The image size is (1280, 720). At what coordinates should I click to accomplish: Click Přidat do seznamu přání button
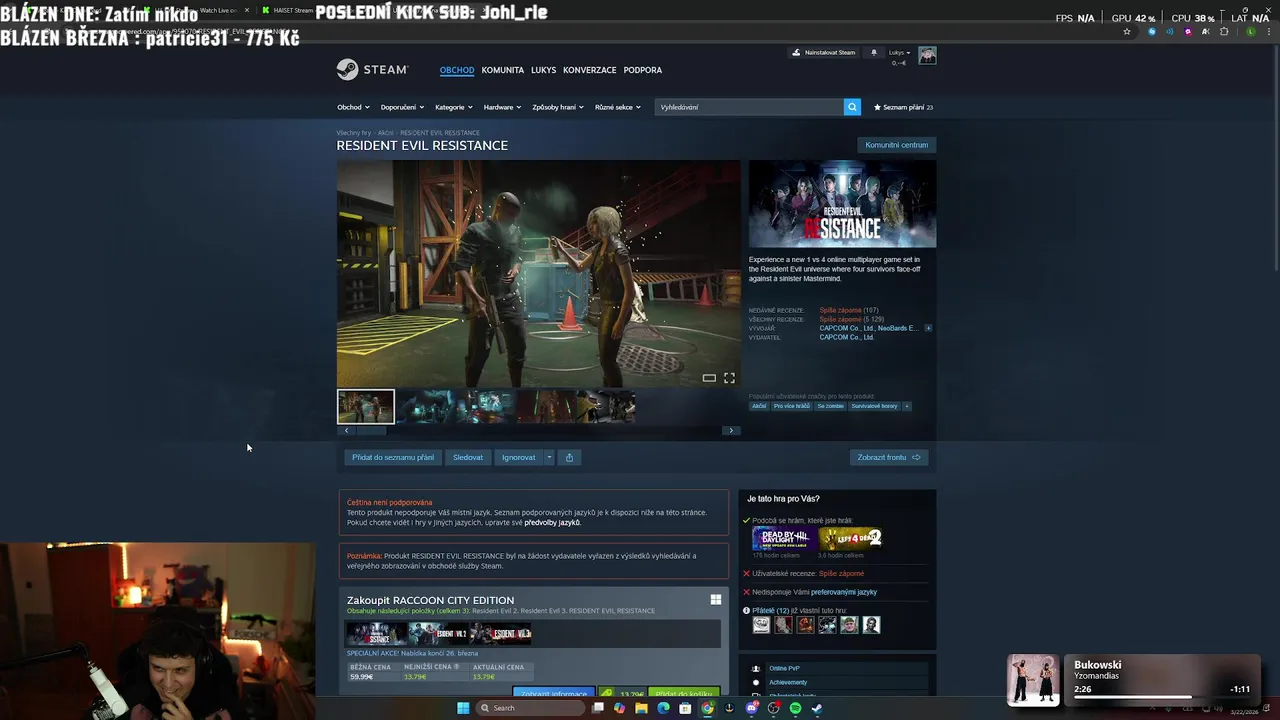click(x=393, y=457)
